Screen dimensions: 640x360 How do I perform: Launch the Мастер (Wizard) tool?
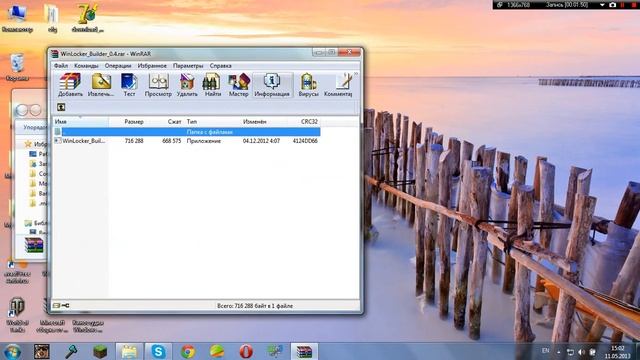pyautogui.click(x=238, y=85)
